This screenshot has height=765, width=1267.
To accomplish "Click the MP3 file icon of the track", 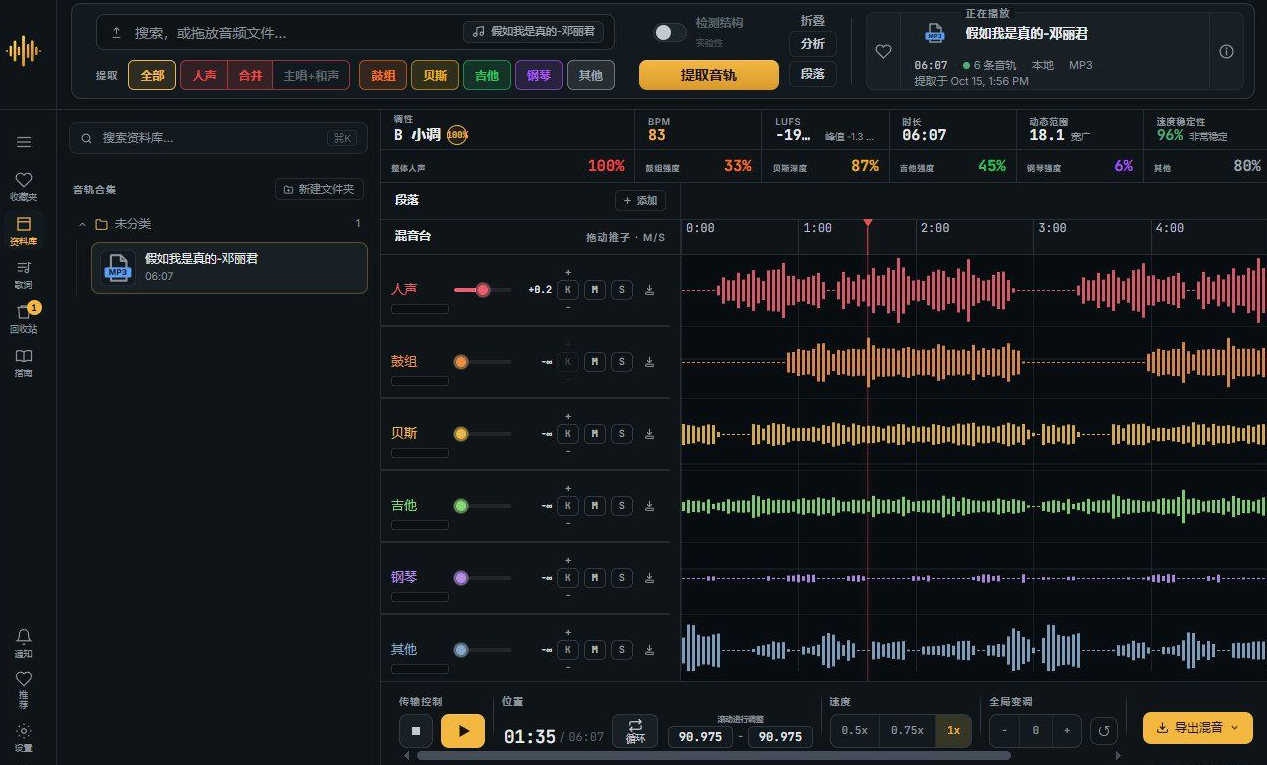I will (118, 268).
